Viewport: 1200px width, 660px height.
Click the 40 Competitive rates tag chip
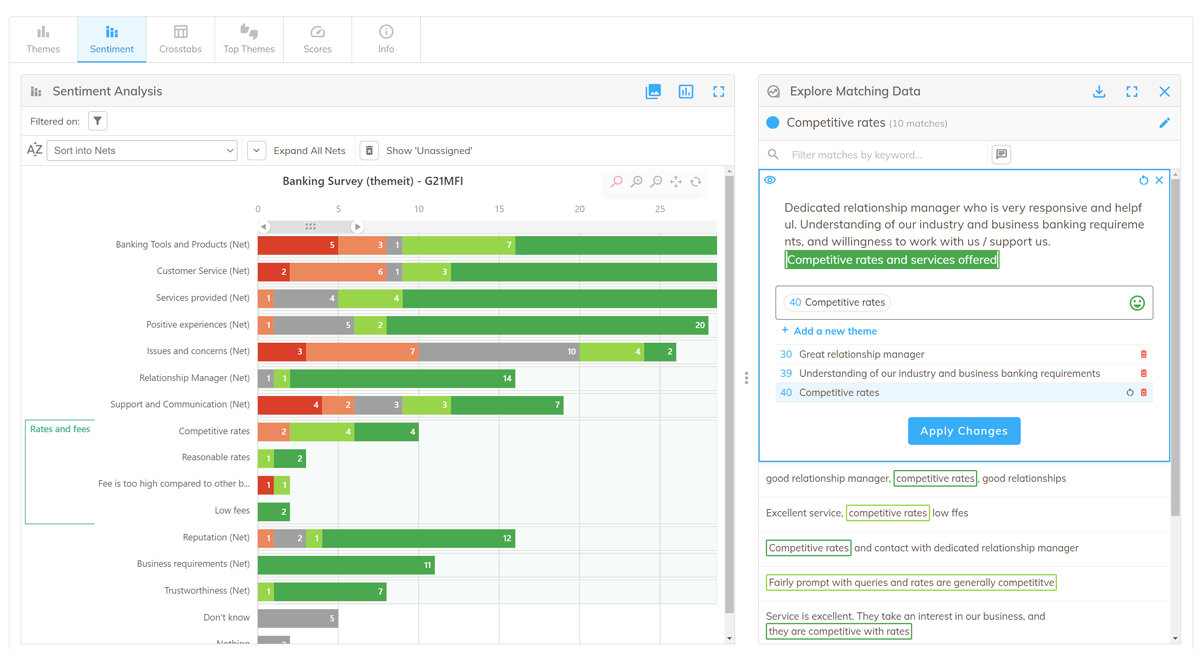[x=838, y=302]
